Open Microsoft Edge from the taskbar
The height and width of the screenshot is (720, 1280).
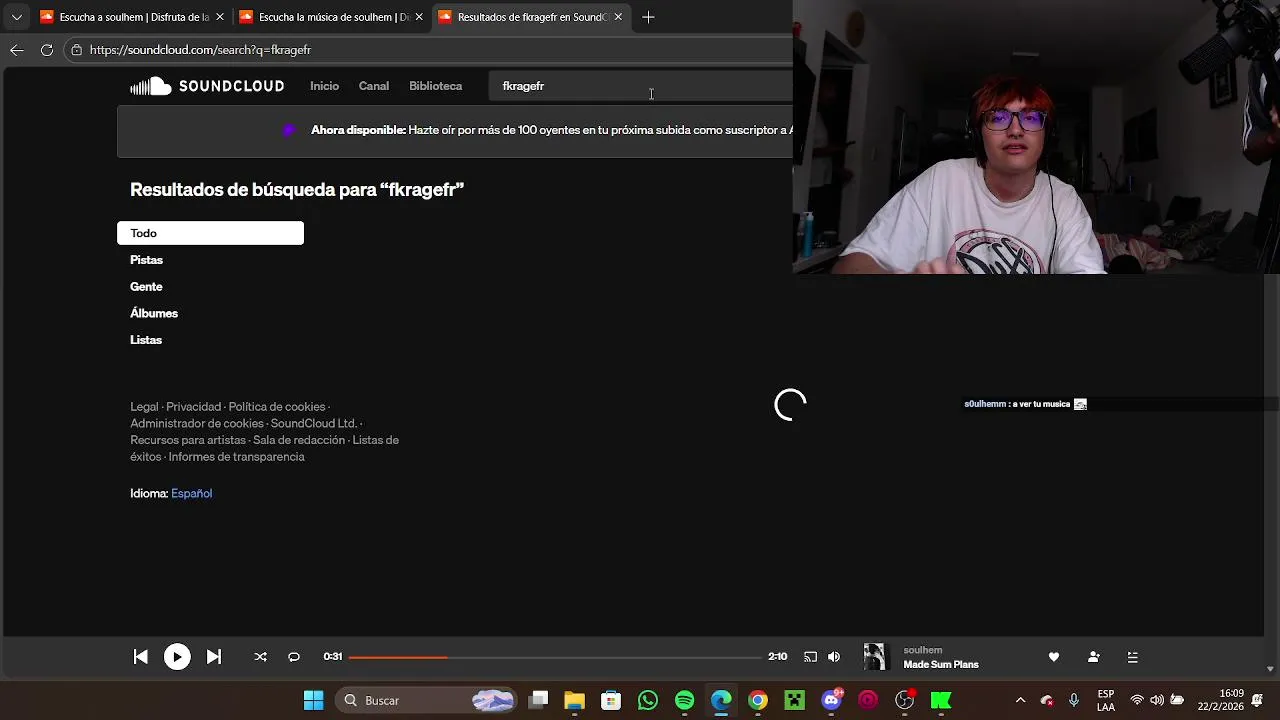coord(721,700)
